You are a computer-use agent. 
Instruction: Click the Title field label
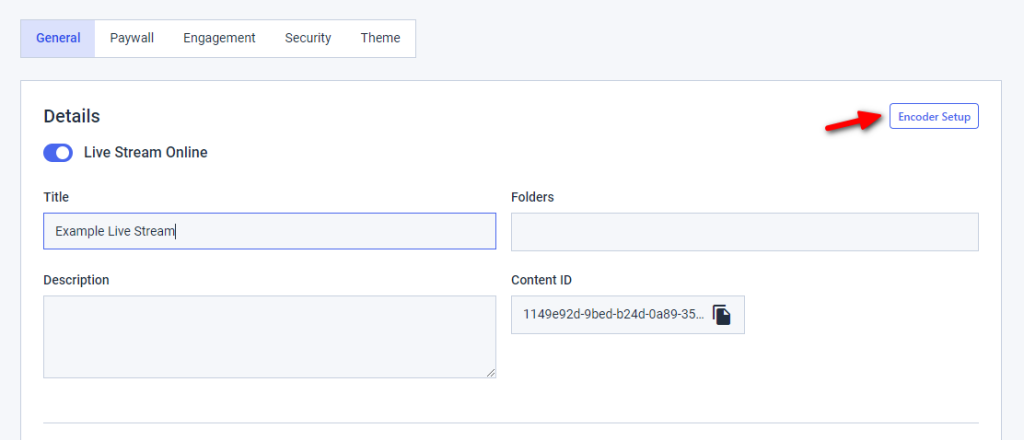[x=56, y=196]
